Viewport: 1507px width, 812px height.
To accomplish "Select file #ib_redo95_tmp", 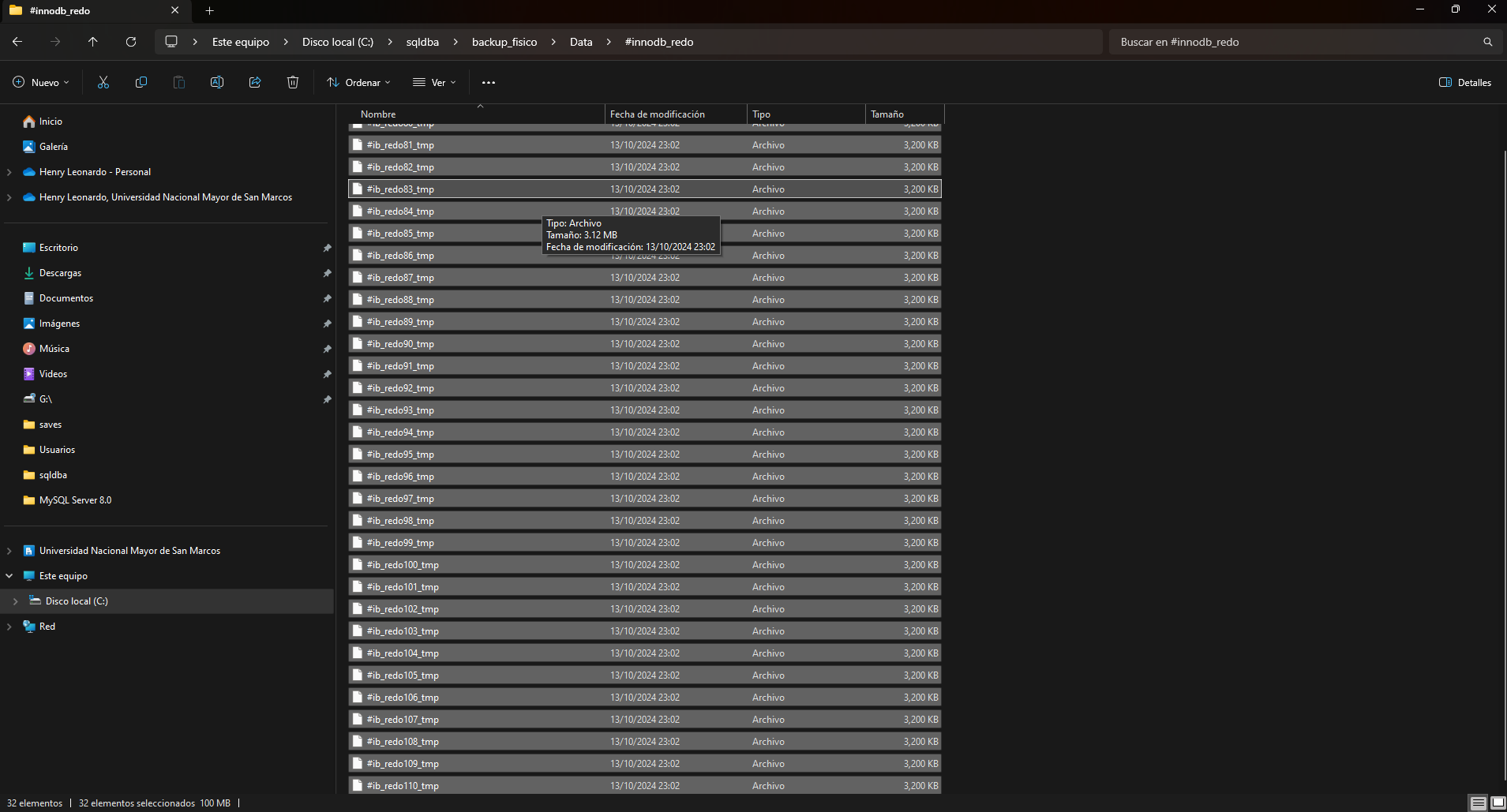I will coord(645,455).
